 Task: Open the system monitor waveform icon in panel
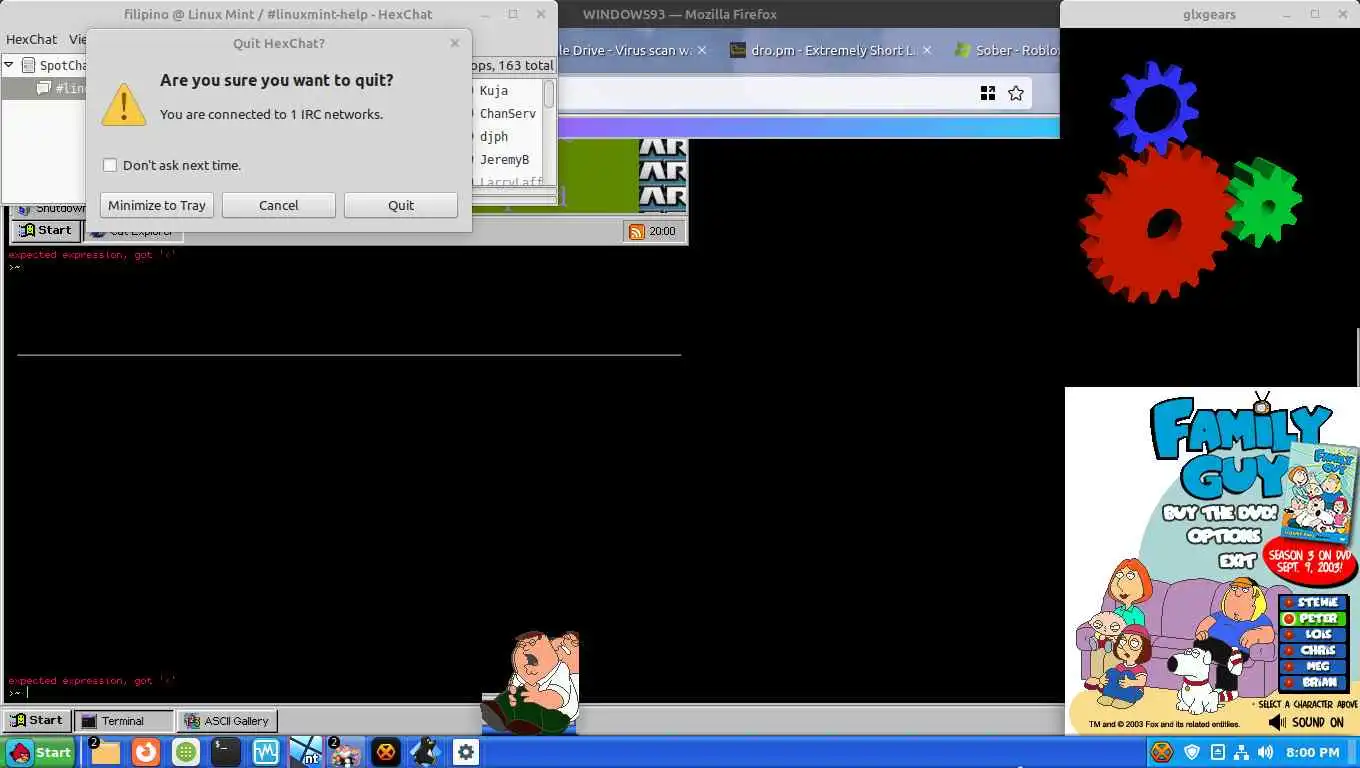266,752
